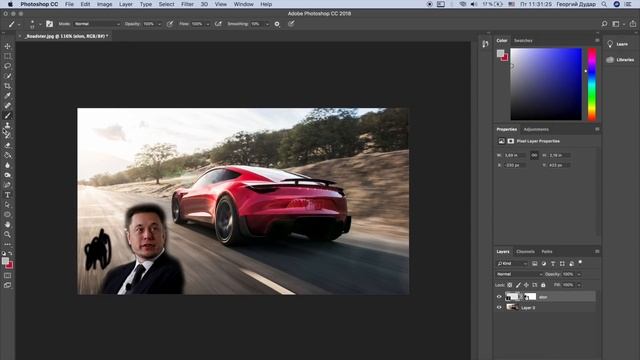Open the Image menu
Image resolution: width=640 pixels, height=360 pixels.
coord(104,4)
